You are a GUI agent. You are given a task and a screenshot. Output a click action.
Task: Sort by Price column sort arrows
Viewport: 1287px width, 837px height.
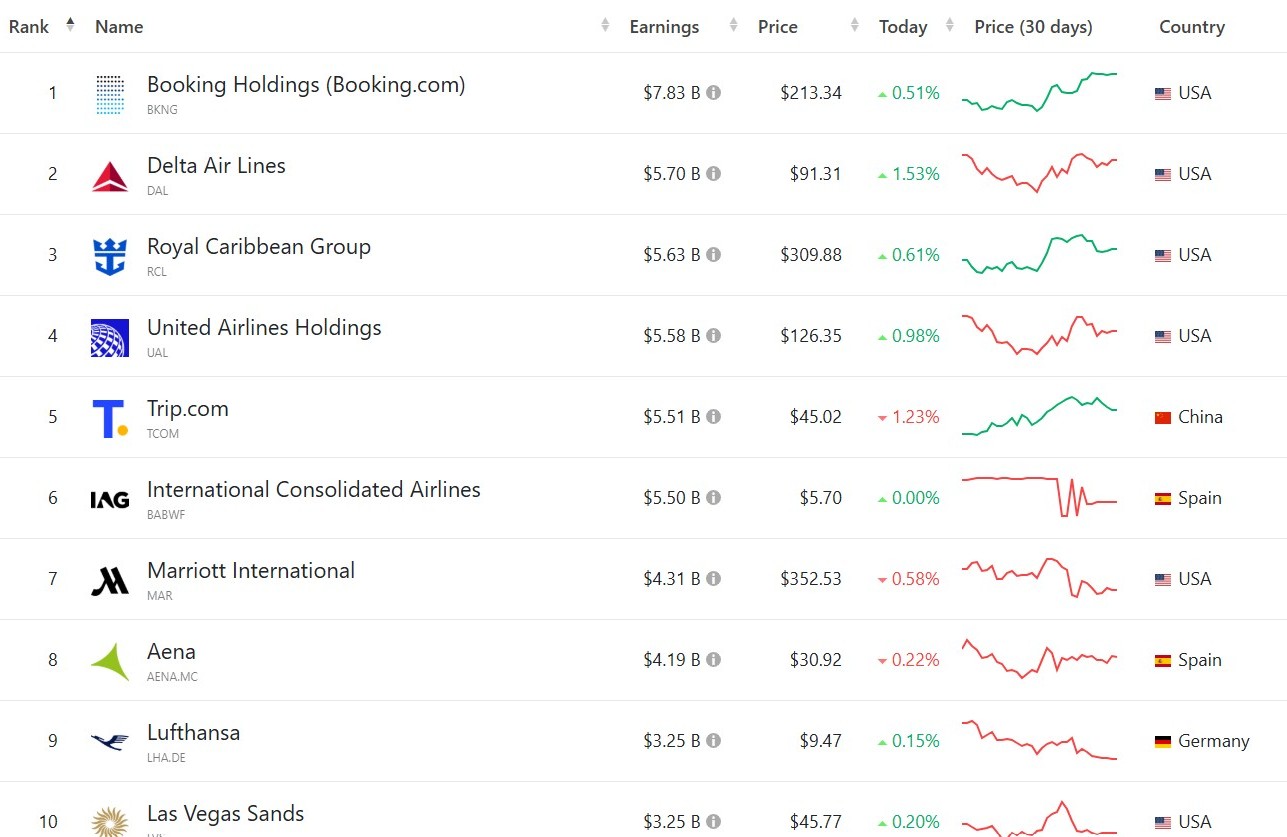pos(855,26)
